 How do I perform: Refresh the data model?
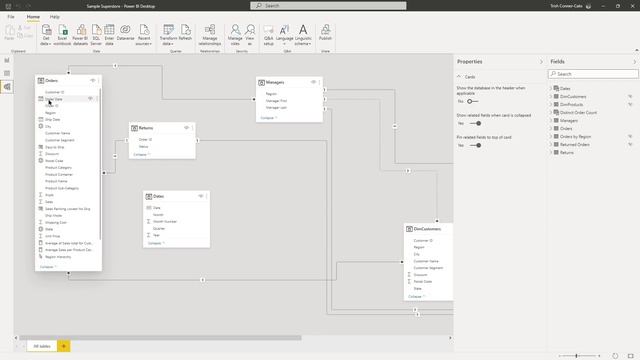(x=185, y=33)
